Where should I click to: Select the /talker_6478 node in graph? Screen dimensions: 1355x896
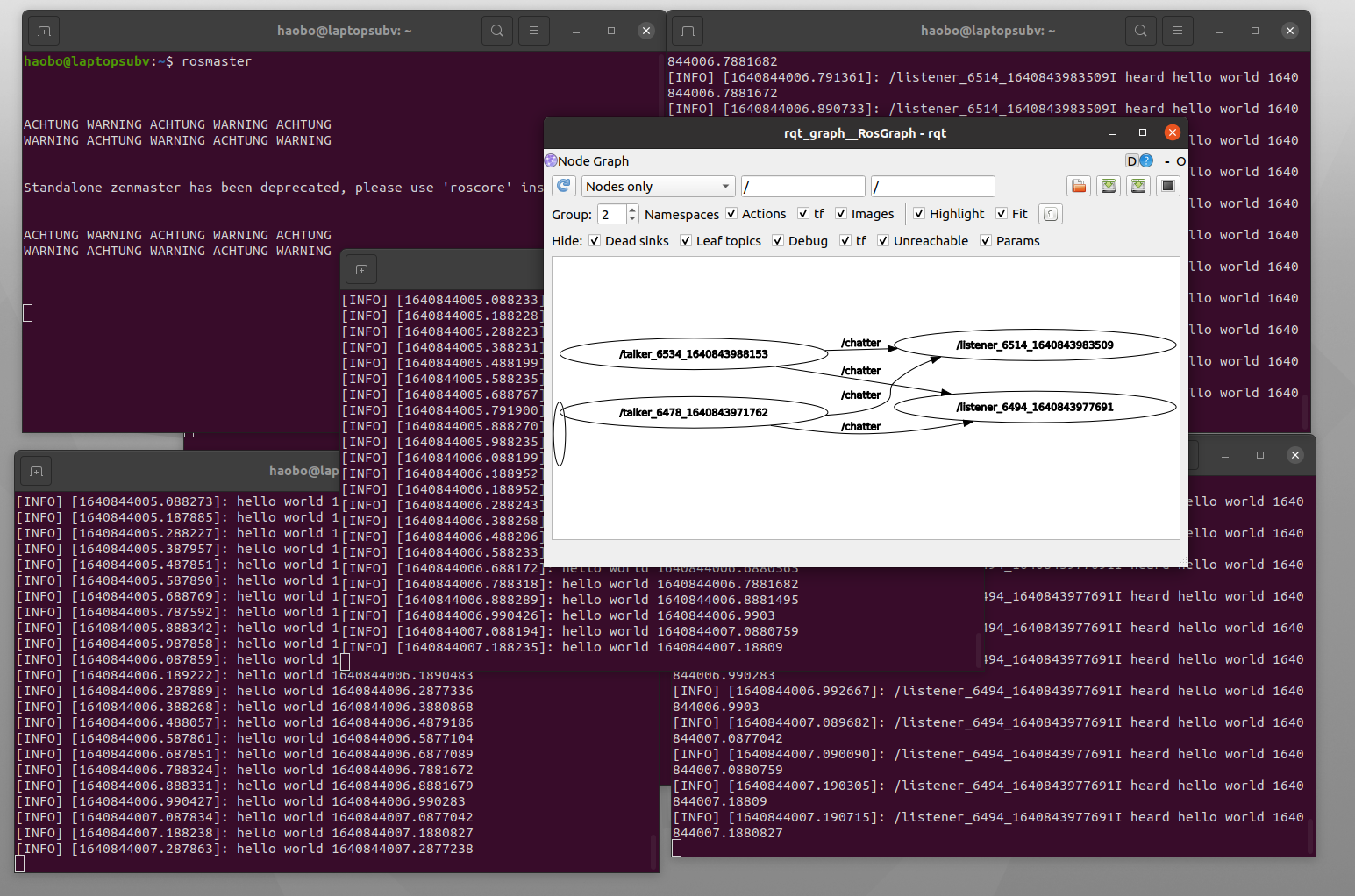pyautogui.click(x=693, y=413)
